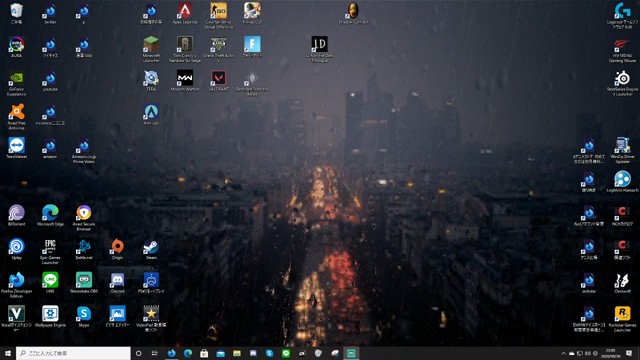Click the Steam desktop shortcut
This screenshot has width=640, height=360.
[151, 249]
